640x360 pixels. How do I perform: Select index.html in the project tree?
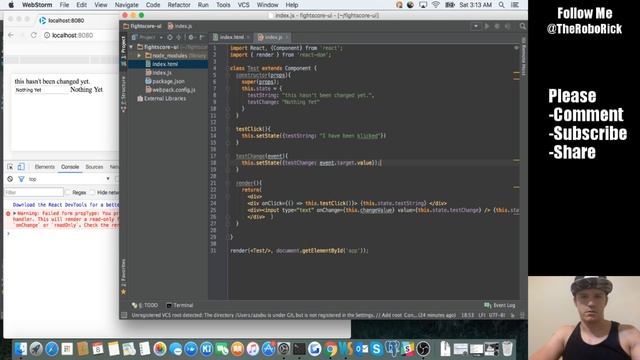pos(165,64)
